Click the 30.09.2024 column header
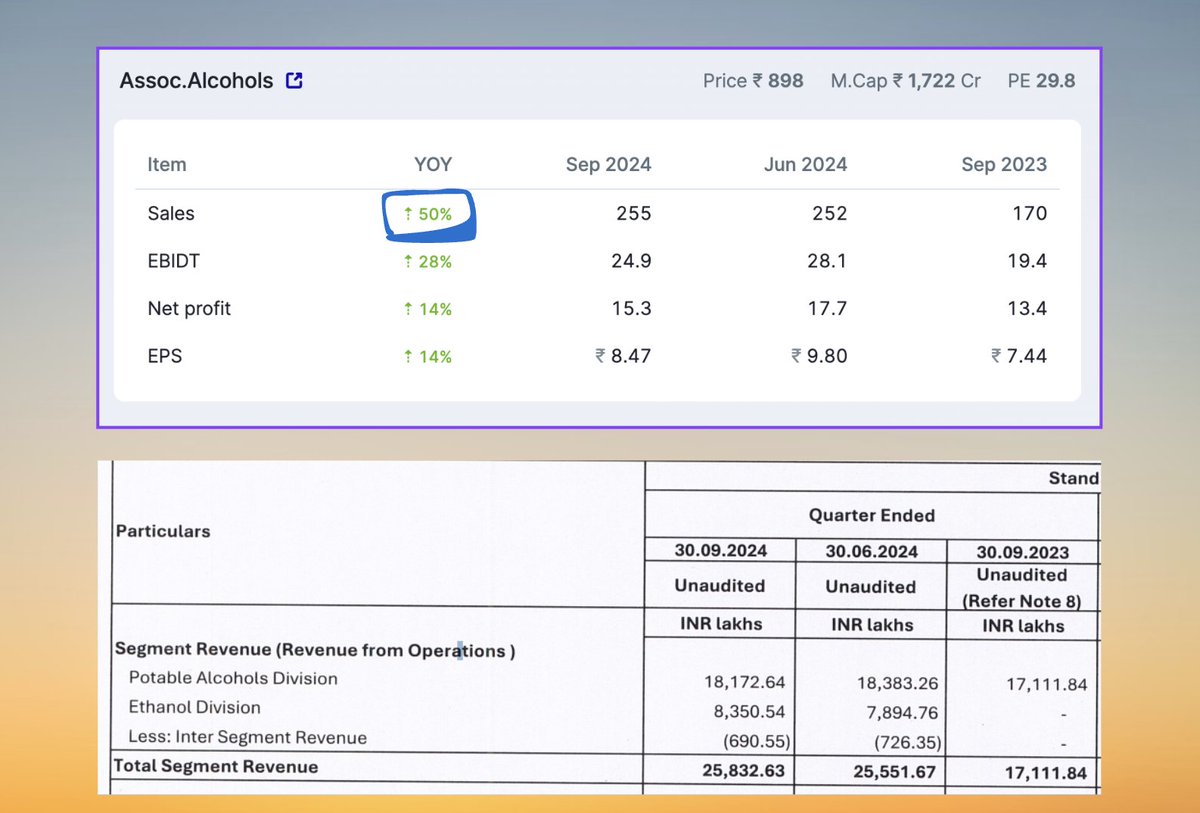1200x813 pixels. pos(720,551)
